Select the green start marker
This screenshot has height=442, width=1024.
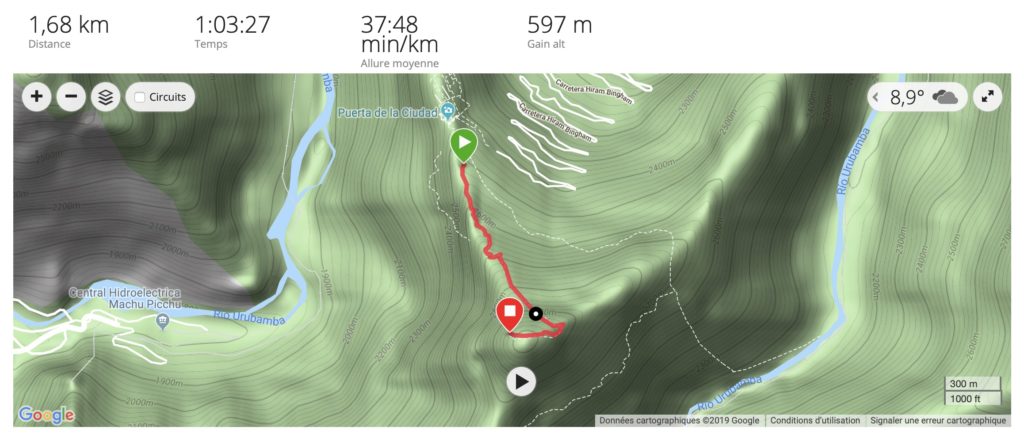pos(464,145)
